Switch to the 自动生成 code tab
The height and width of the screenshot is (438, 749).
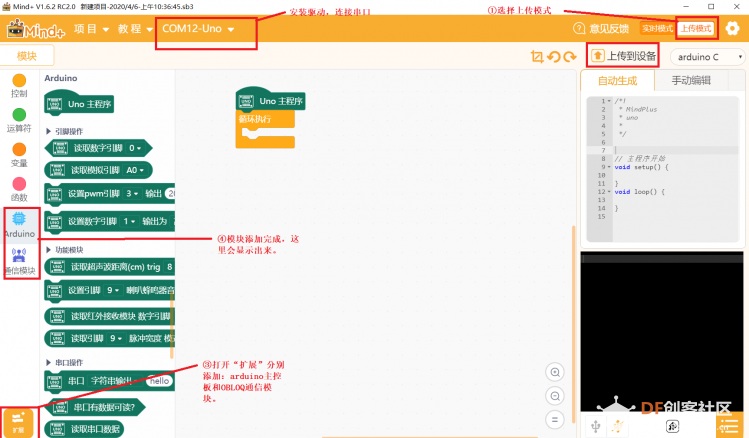click(x=617, y=81)
